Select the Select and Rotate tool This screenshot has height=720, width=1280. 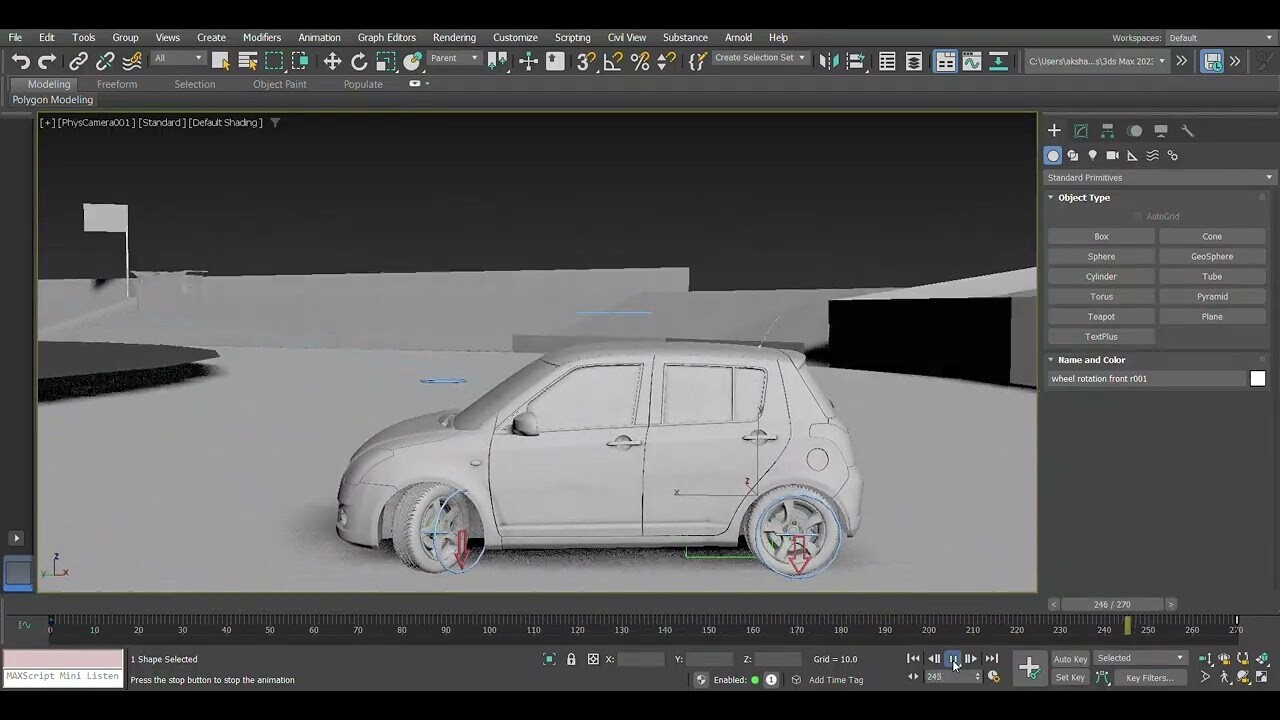pos(359,61)
